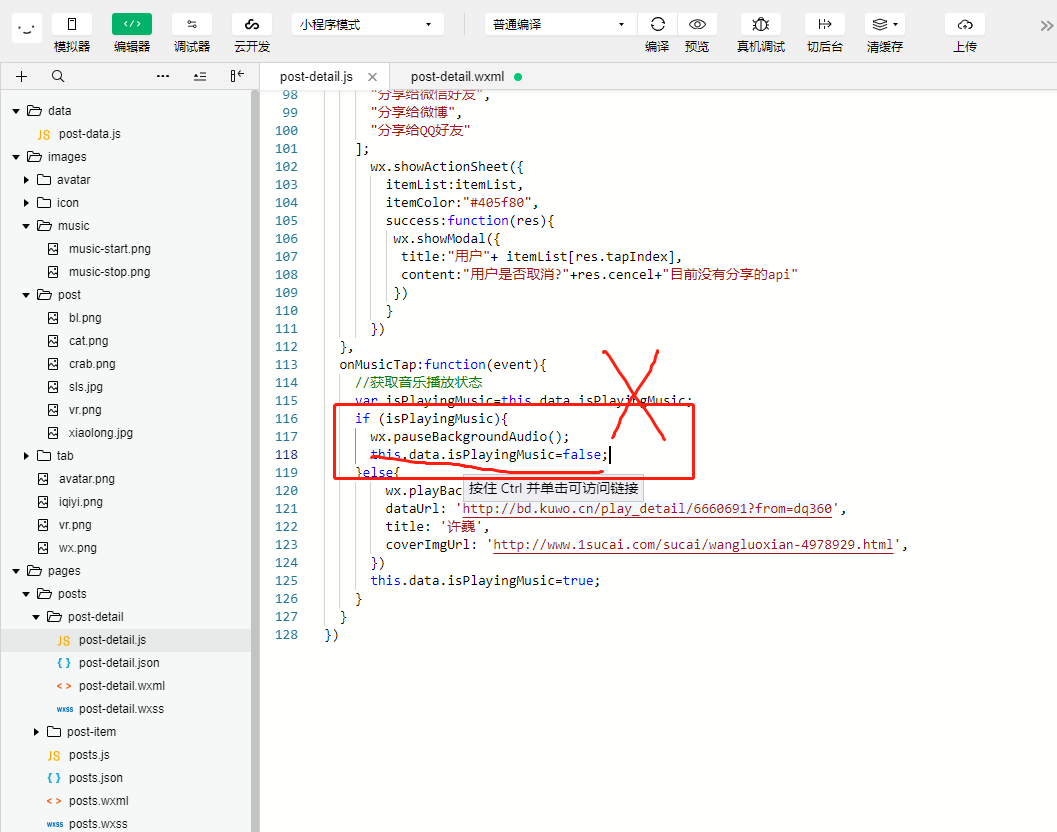Open 云开发 cloud development
This screenshot has height=832, width=1057.
click(x=252, y=24)
